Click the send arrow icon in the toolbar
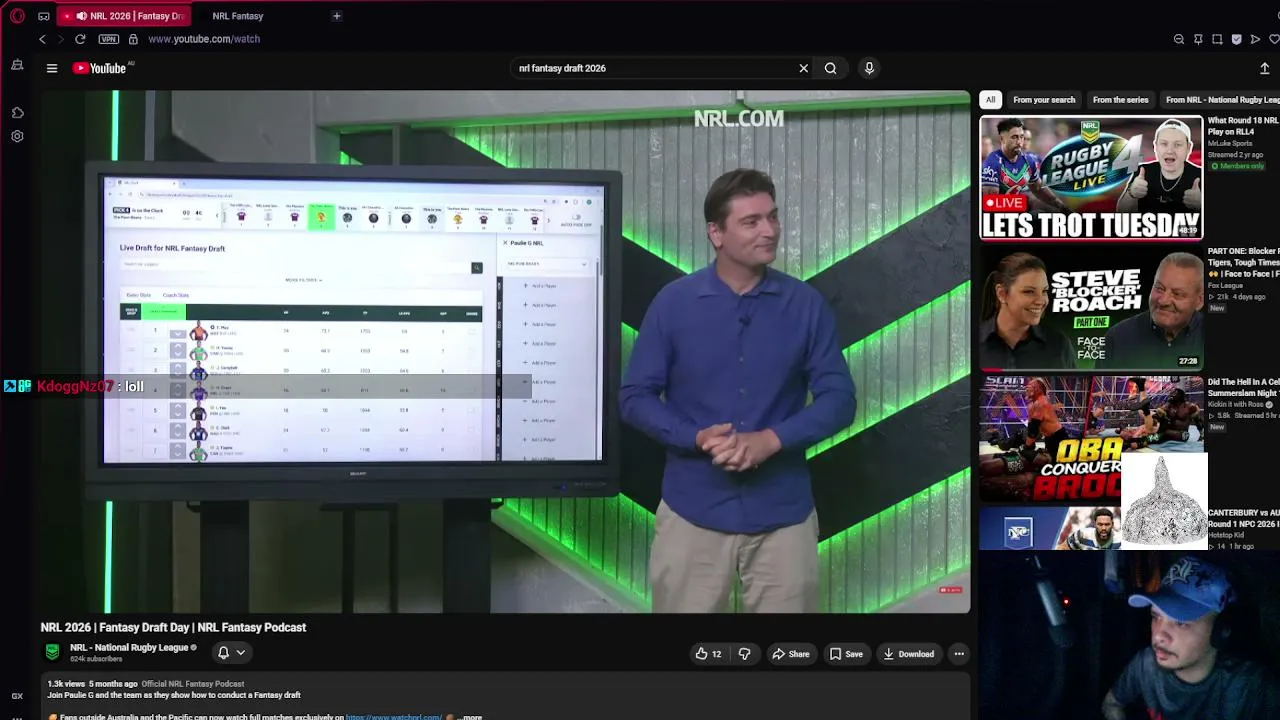This screenshot has height=720, width=1280. (x=1255, y=39)
